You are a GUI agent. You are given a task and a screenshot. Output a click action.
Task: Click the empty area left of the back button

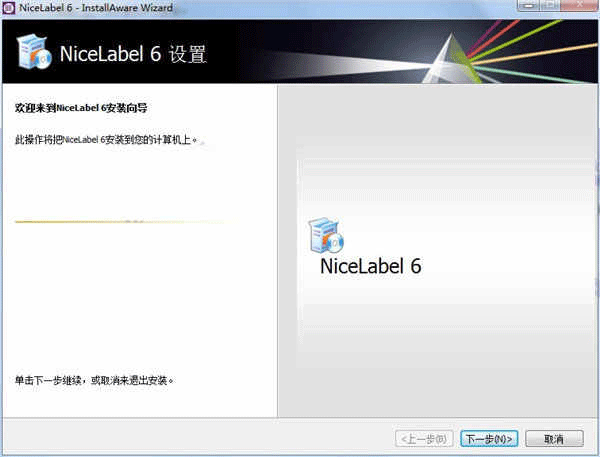click(x=197, y=439)
